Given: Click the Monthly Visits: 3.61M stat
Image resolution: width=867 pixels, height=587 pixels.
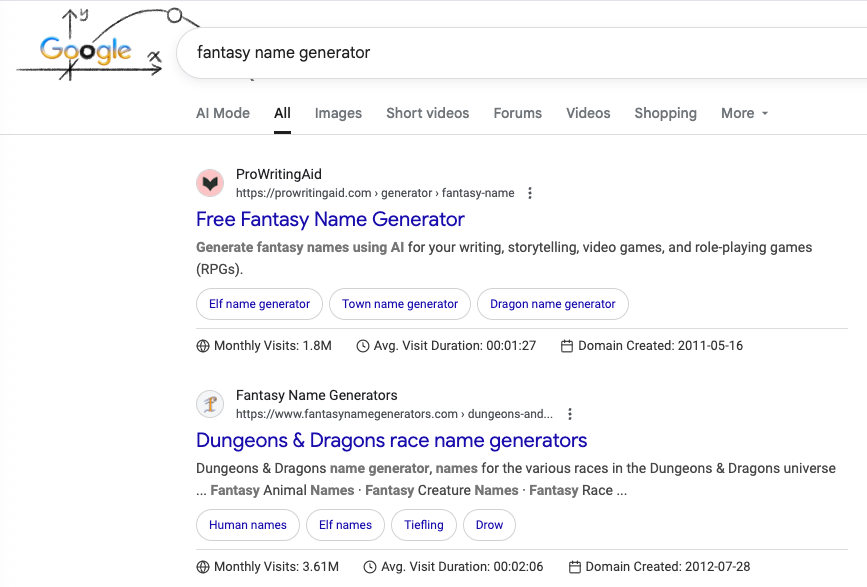Looking at the screenshot, I should click(268, 567).
